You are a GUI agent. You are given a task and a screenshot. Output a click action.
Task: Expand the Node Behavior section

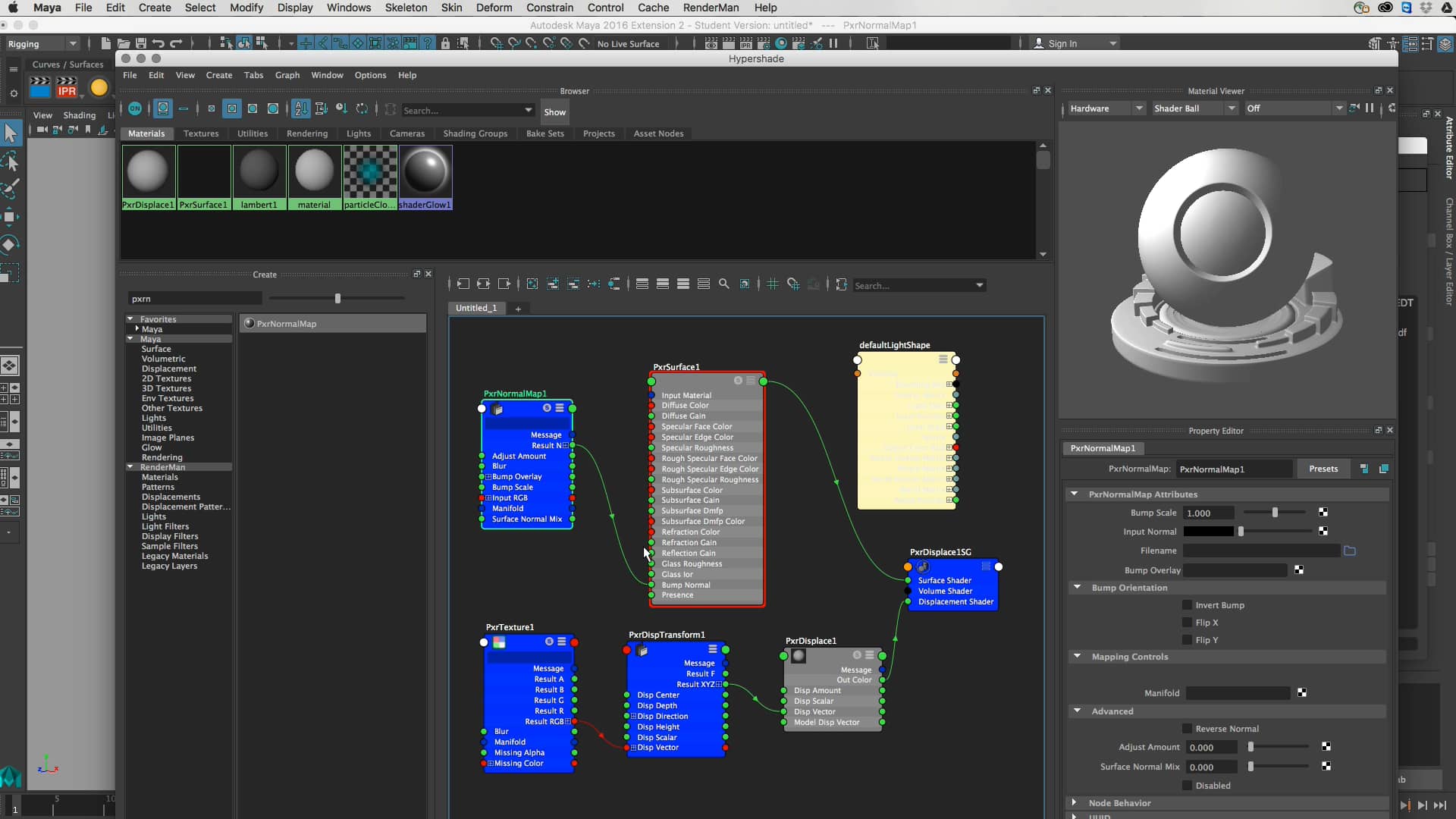(1076, 802)
